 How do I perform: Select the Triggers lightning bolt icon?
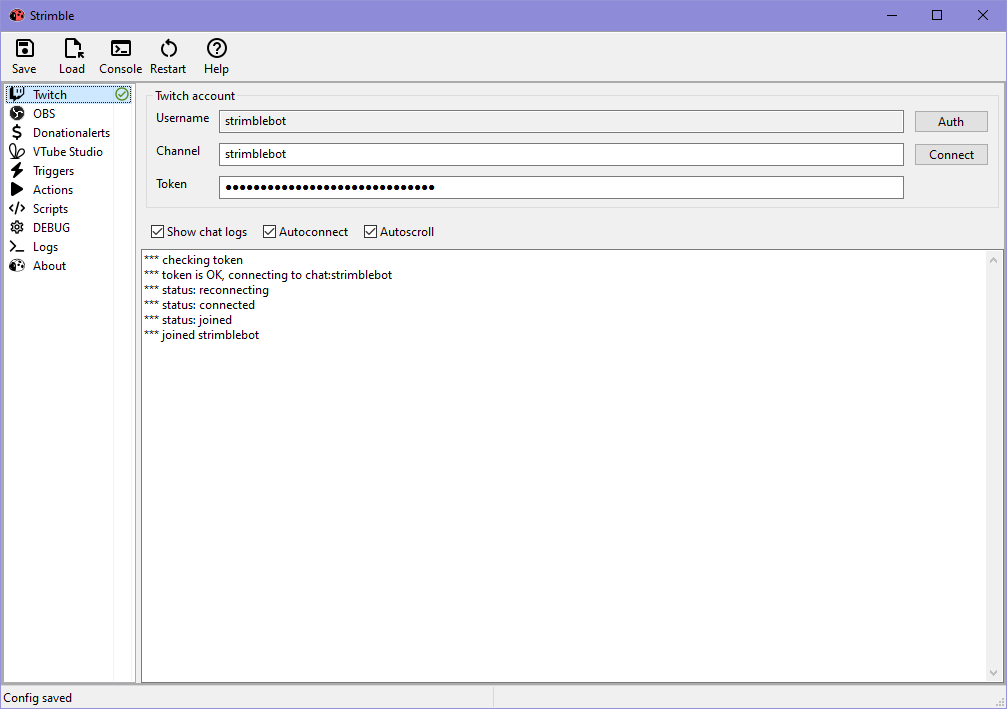click(17, 171)
